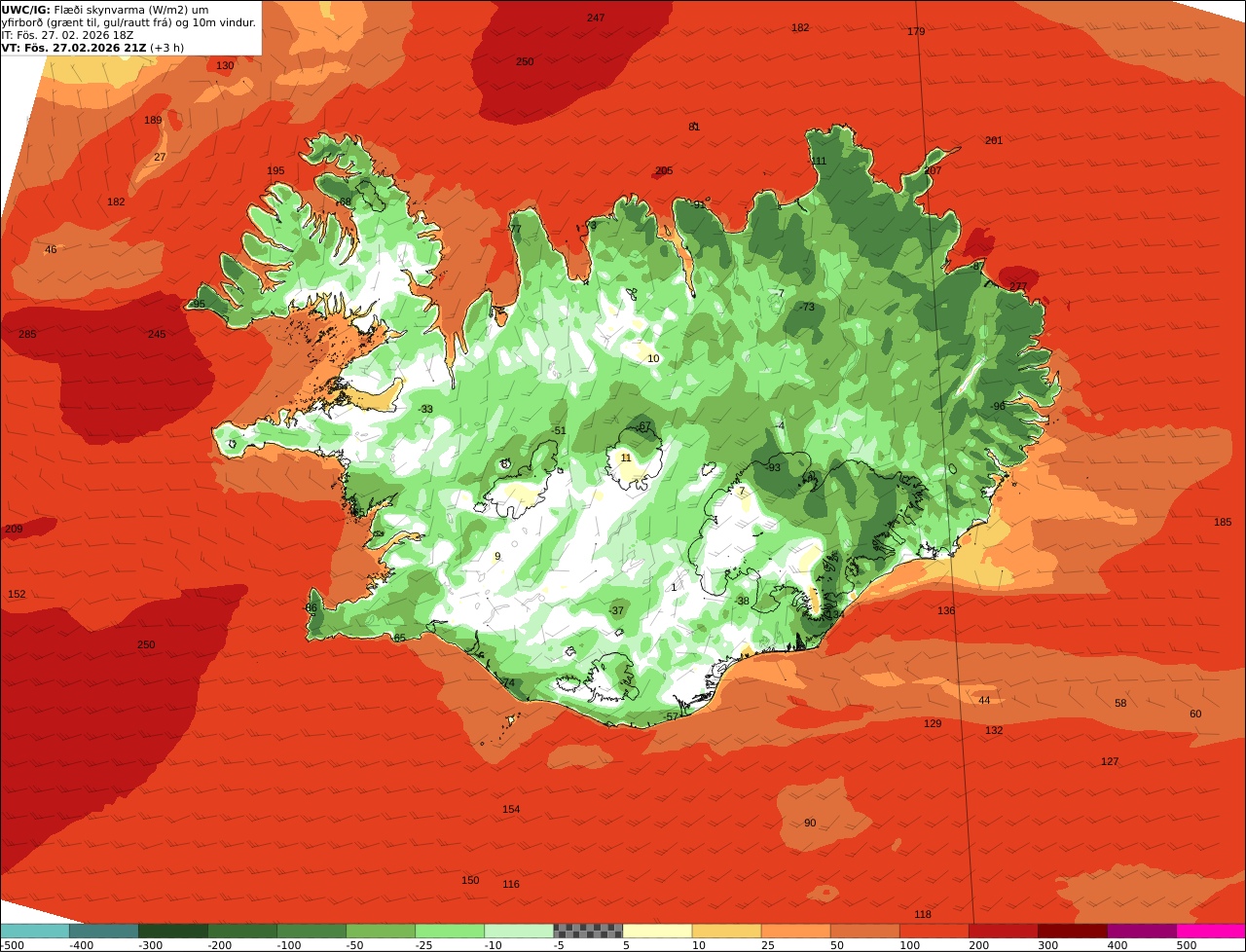The image size is (1246, 952).
Task: Select the magenta legend swatch right of 500
Action: (x=1211, y=931)
